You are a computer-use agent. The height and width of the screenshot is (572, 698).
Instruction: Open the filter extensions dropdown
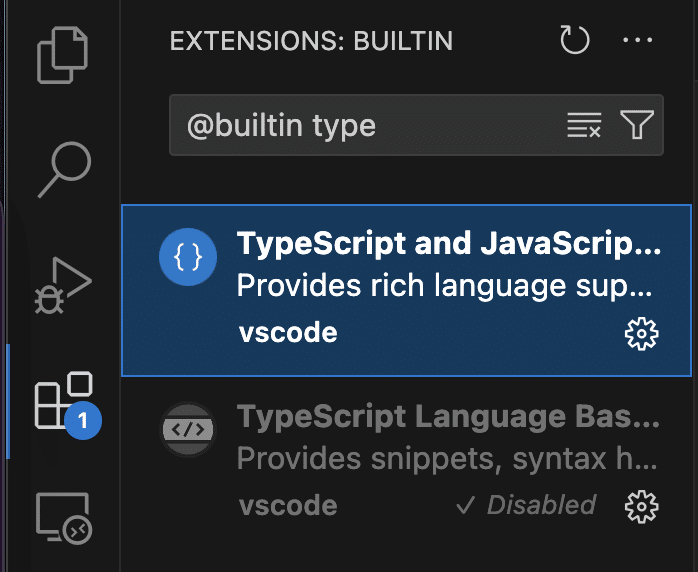click(637, 125)
